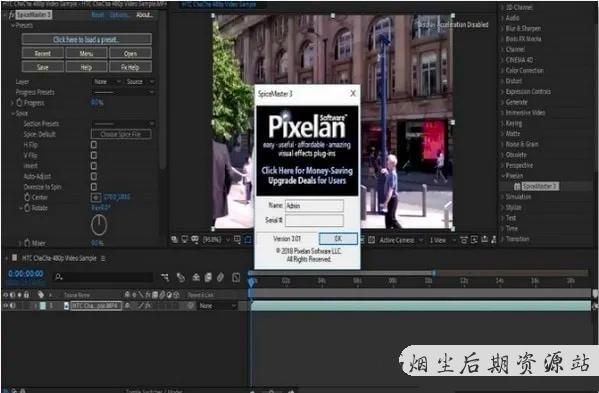The height and width of the screenshot is (393, 599).
Task: Open the HTC ChaCha comp tab menu
Action: click(103, 259)
